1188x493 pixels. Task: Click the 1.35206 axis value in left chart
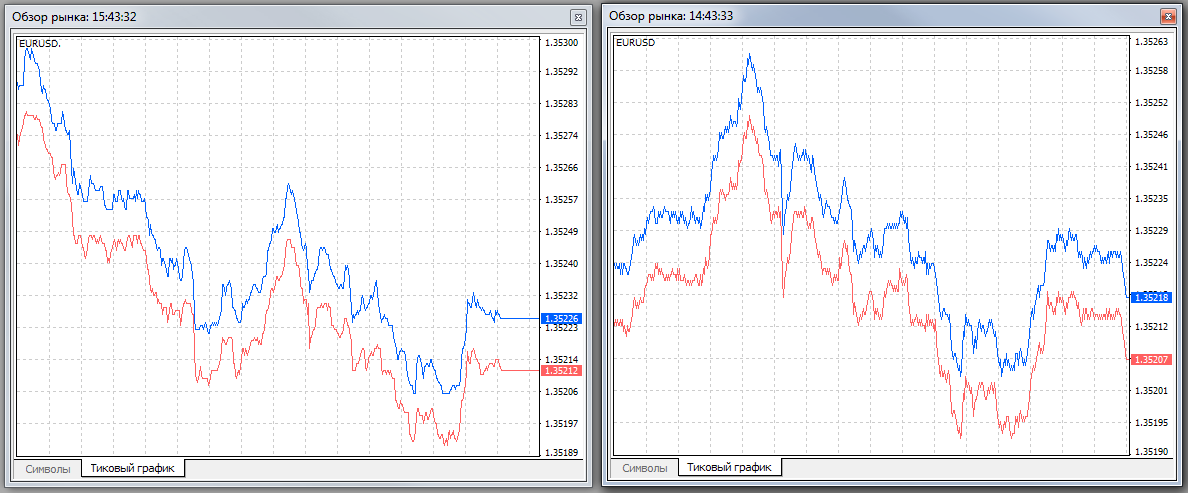coord(561,392)
